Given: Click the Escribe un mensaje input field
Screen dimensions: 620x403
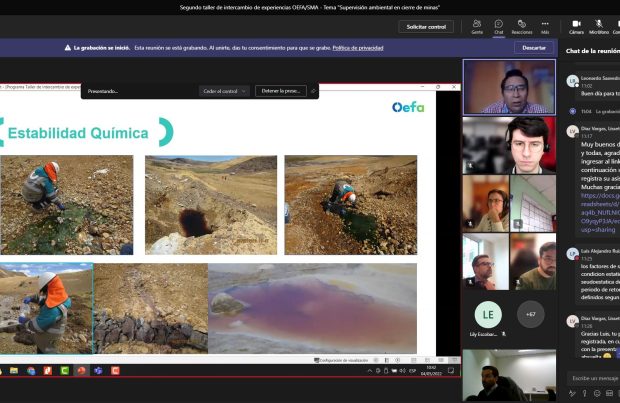Looking at the screenshot, I should click(x=593, y=378).
